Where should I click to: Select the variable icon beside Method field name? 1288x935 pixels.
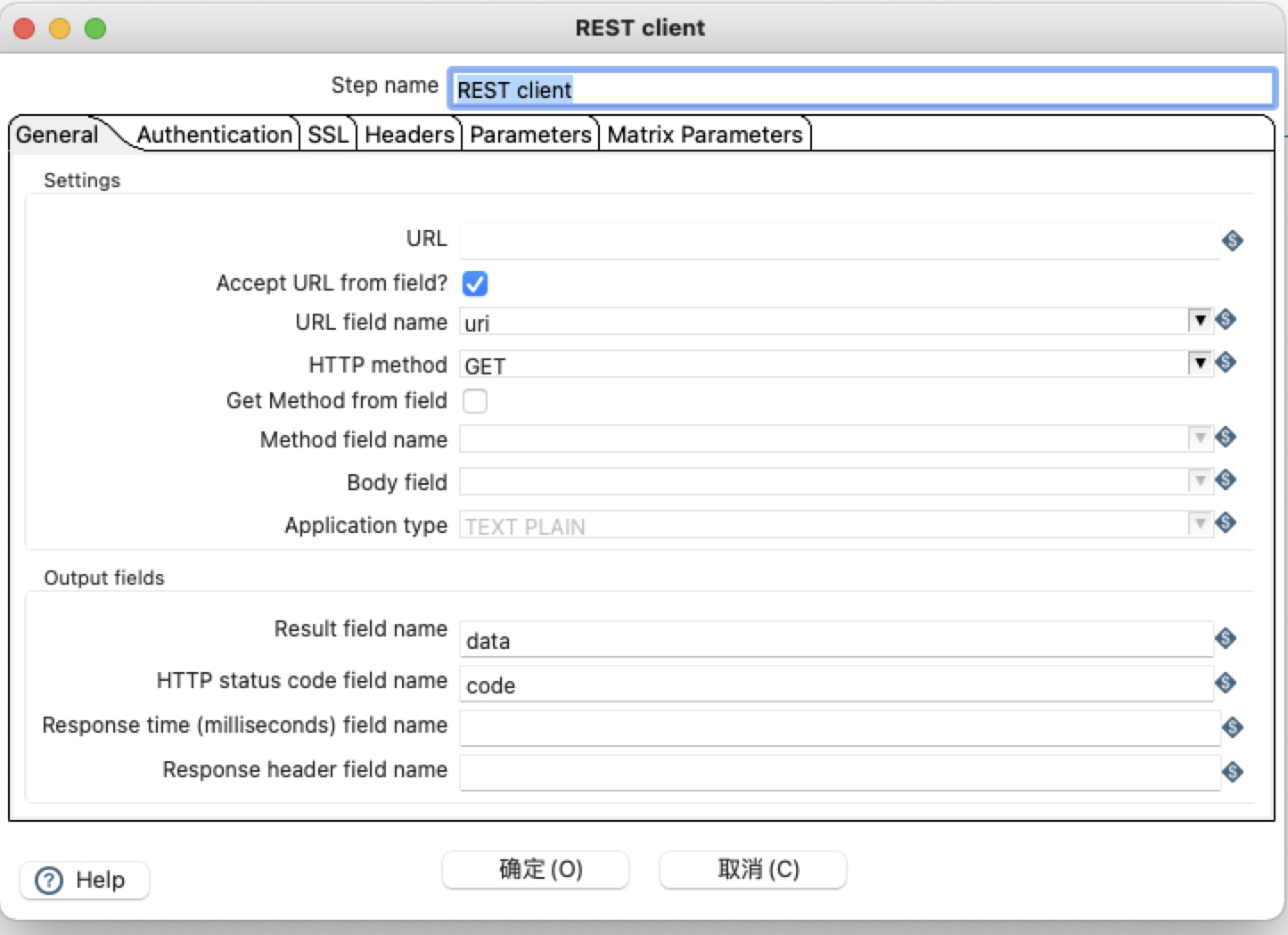tap(1226, 438)
